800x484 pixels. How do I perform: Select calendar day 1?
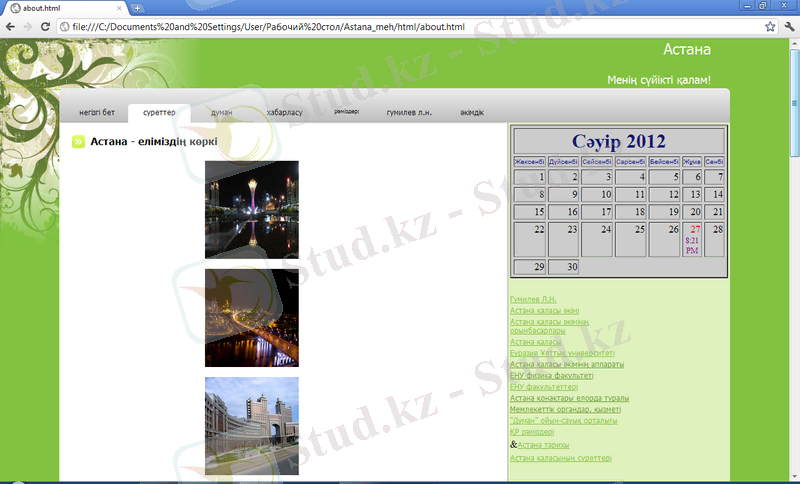pyautogui.click(x=530, y=177)
